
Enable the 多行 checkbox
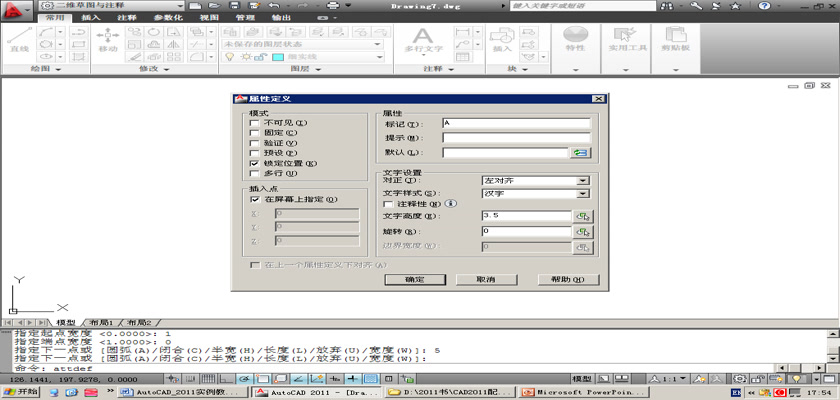tap(254, 173)
